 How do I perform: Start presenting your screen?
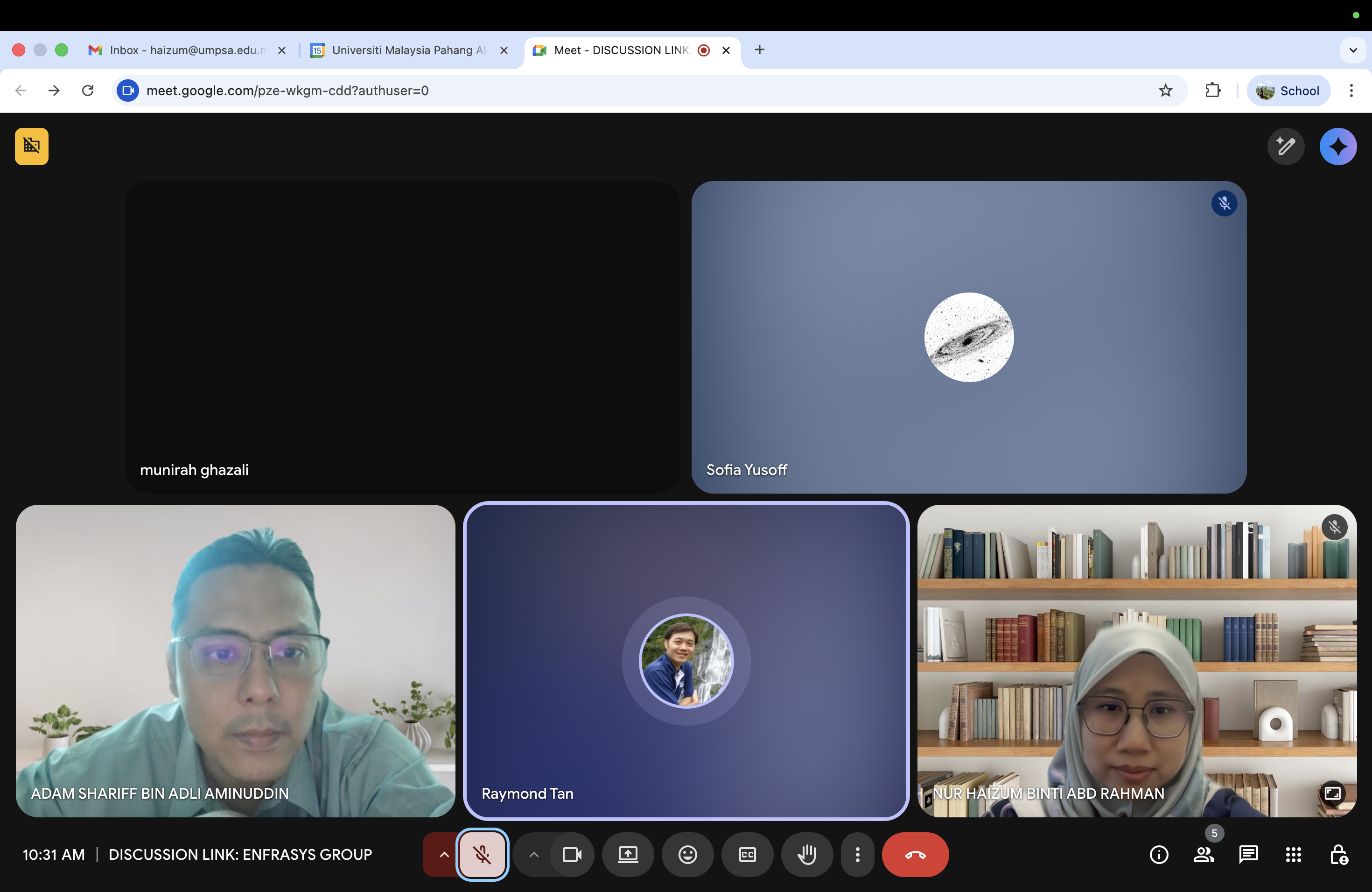click(x=628, y=855)
